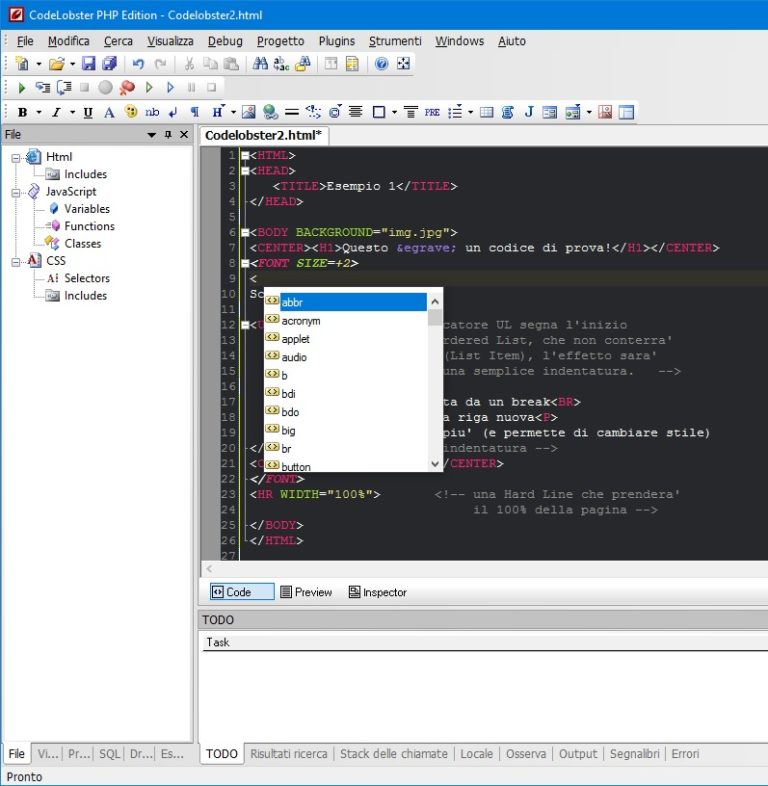Open the Inspector view
Viewport: 768px width, 786px height.
[x=377, y=592]
